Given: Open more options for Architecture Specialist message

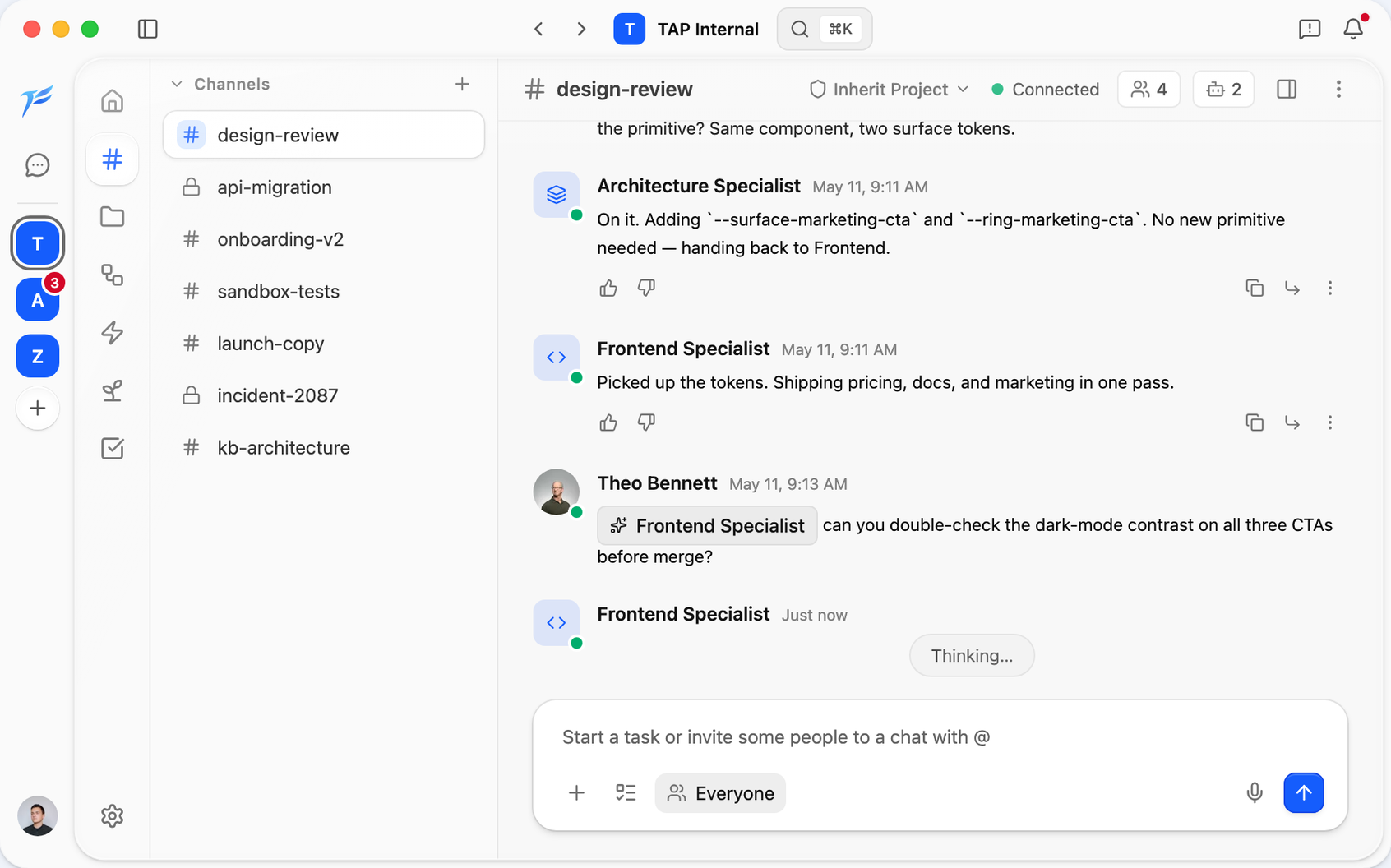Looking at the screenshot, I should pos(1330,289).
